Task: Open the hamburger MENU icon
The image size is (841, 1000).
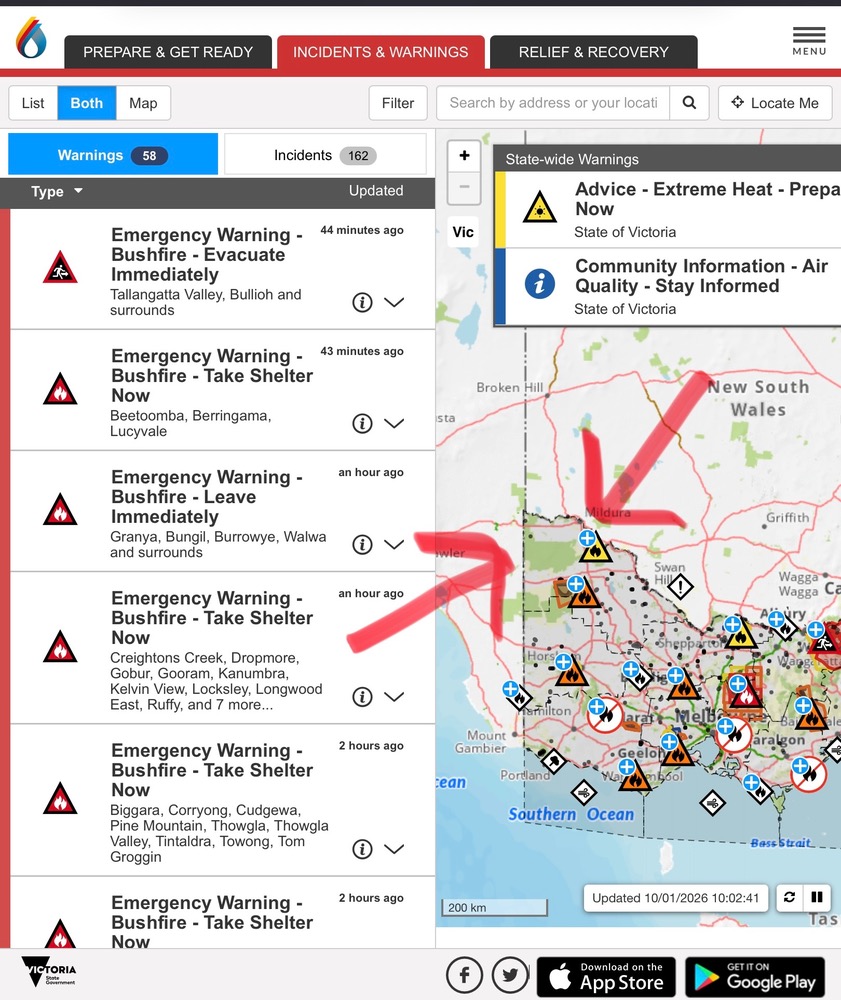Action: click(x=809, y=40)
